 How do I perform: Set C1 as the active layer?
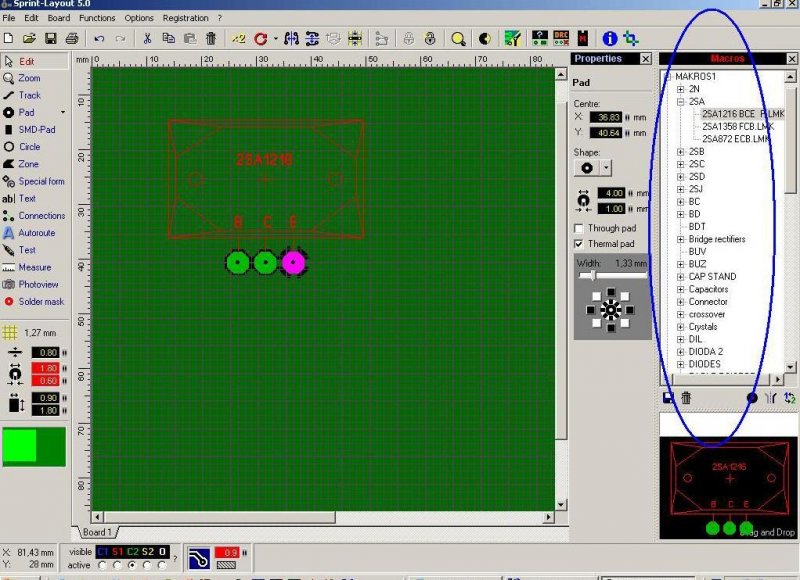pyautogui.click(x=102, y=565)
